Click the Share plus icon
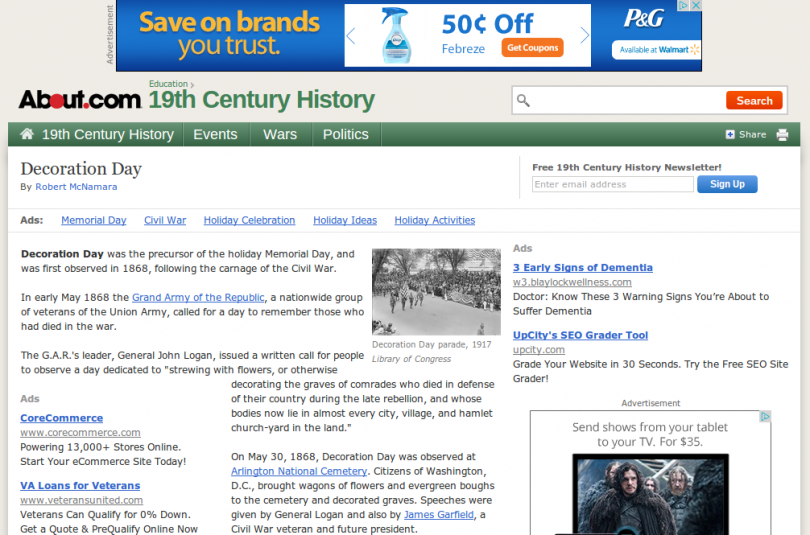Image resolution: width=810 pixels, height=535 pixels. point(730,134)
